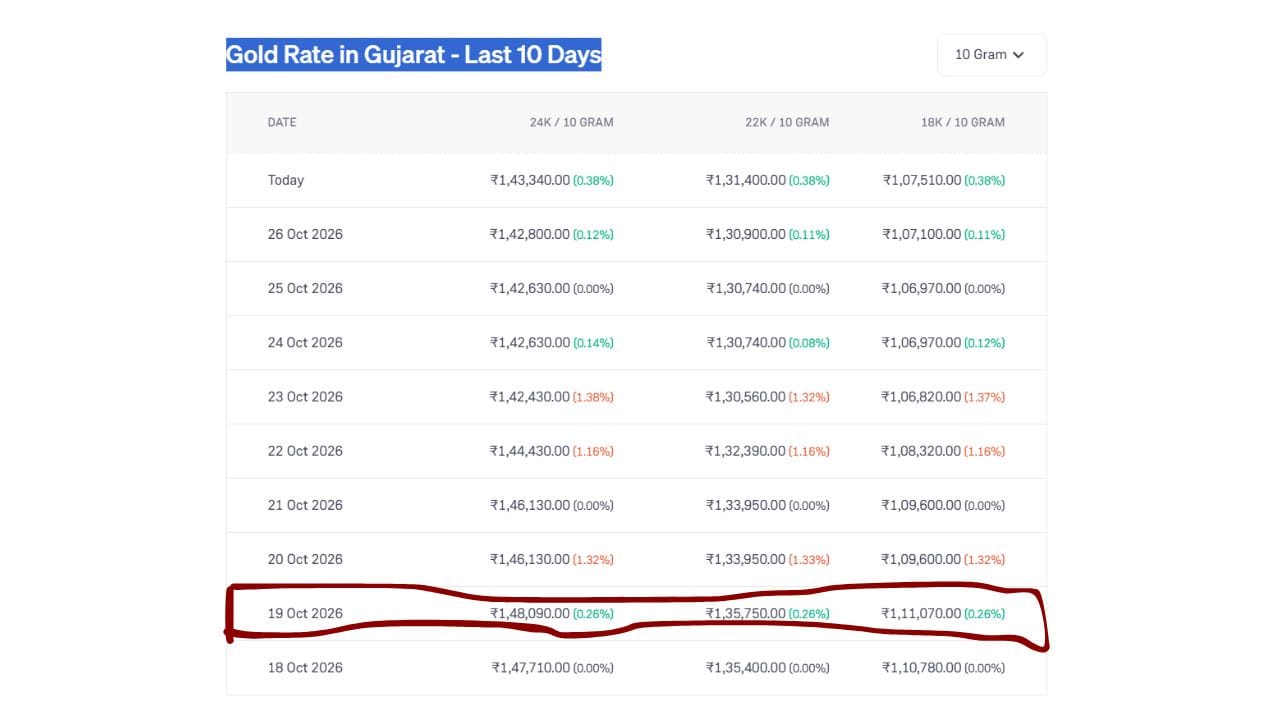This screenshot has height=720, width=1280.
Task: Select the 22K / 10 GRAM column header
Action: tap(787, 122)
